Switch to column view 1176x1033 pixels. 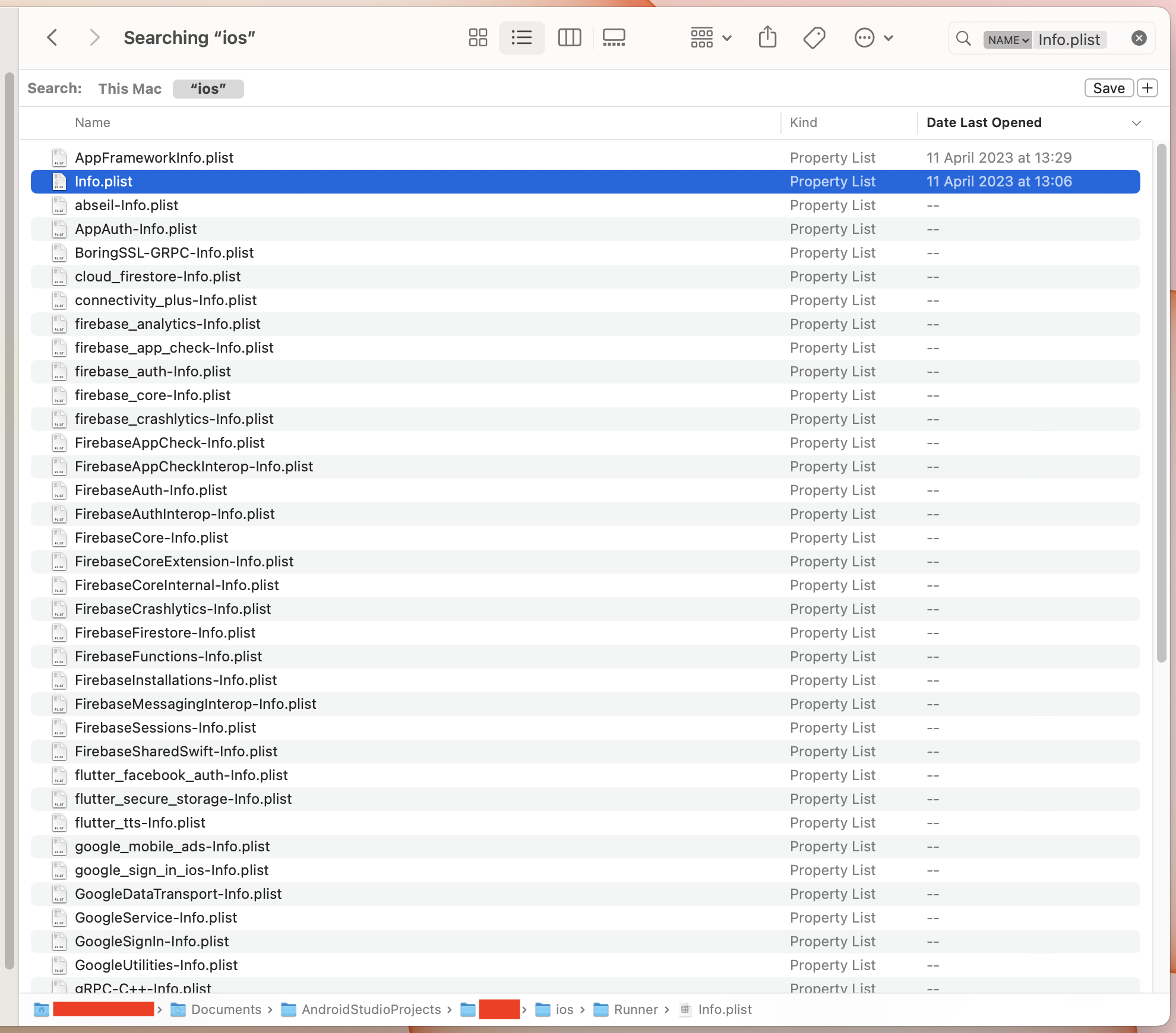click(569, 38)
